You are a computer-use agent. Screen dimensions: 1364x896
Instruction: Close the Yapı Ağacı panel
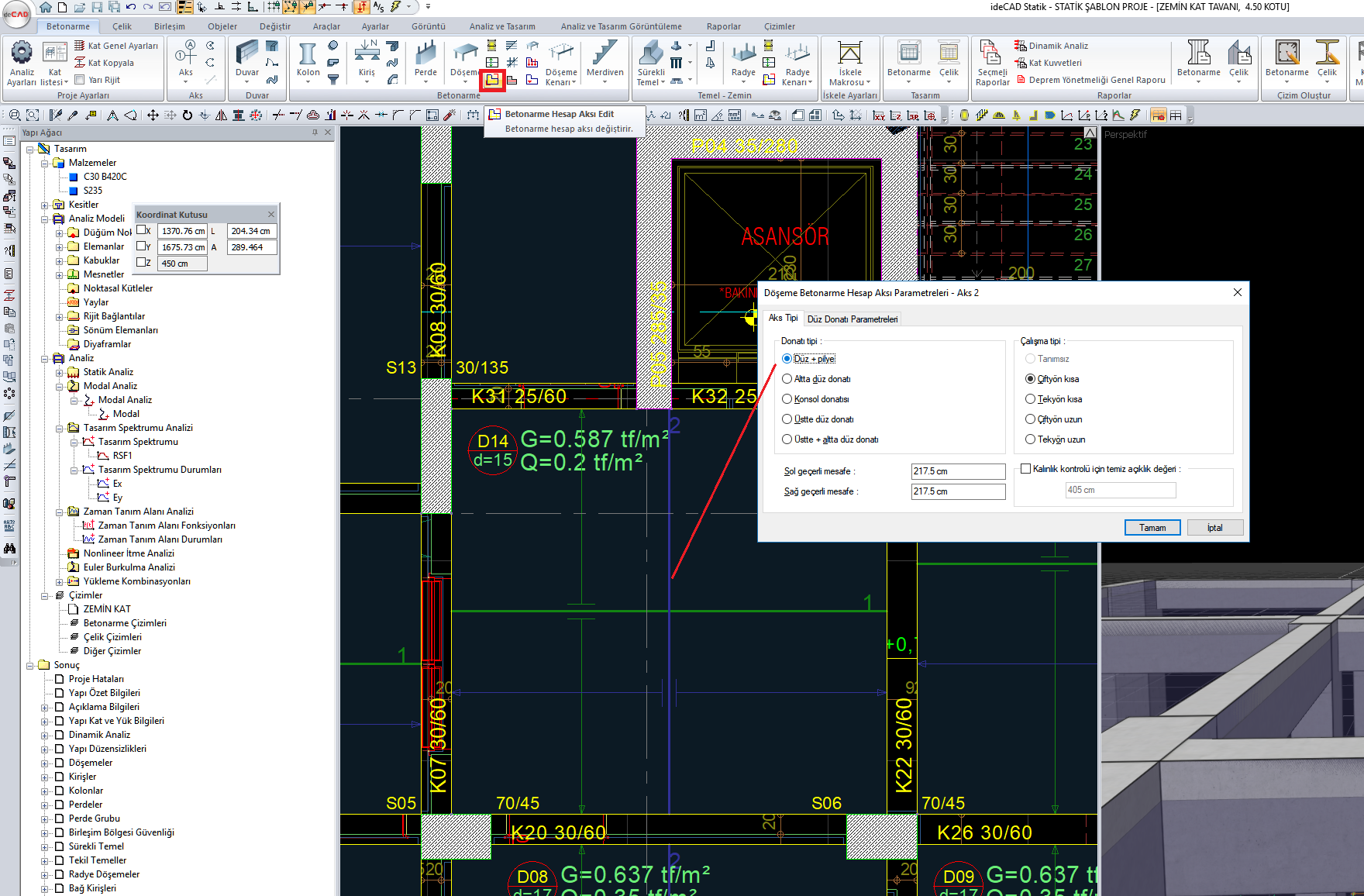327,133
